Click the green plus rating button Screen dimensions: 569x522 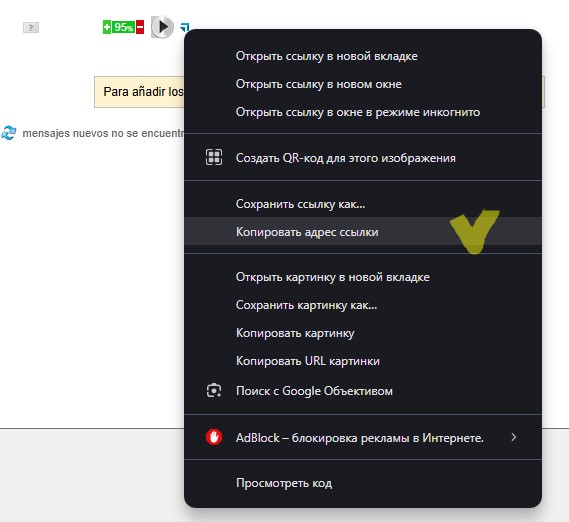pos(107,27)
